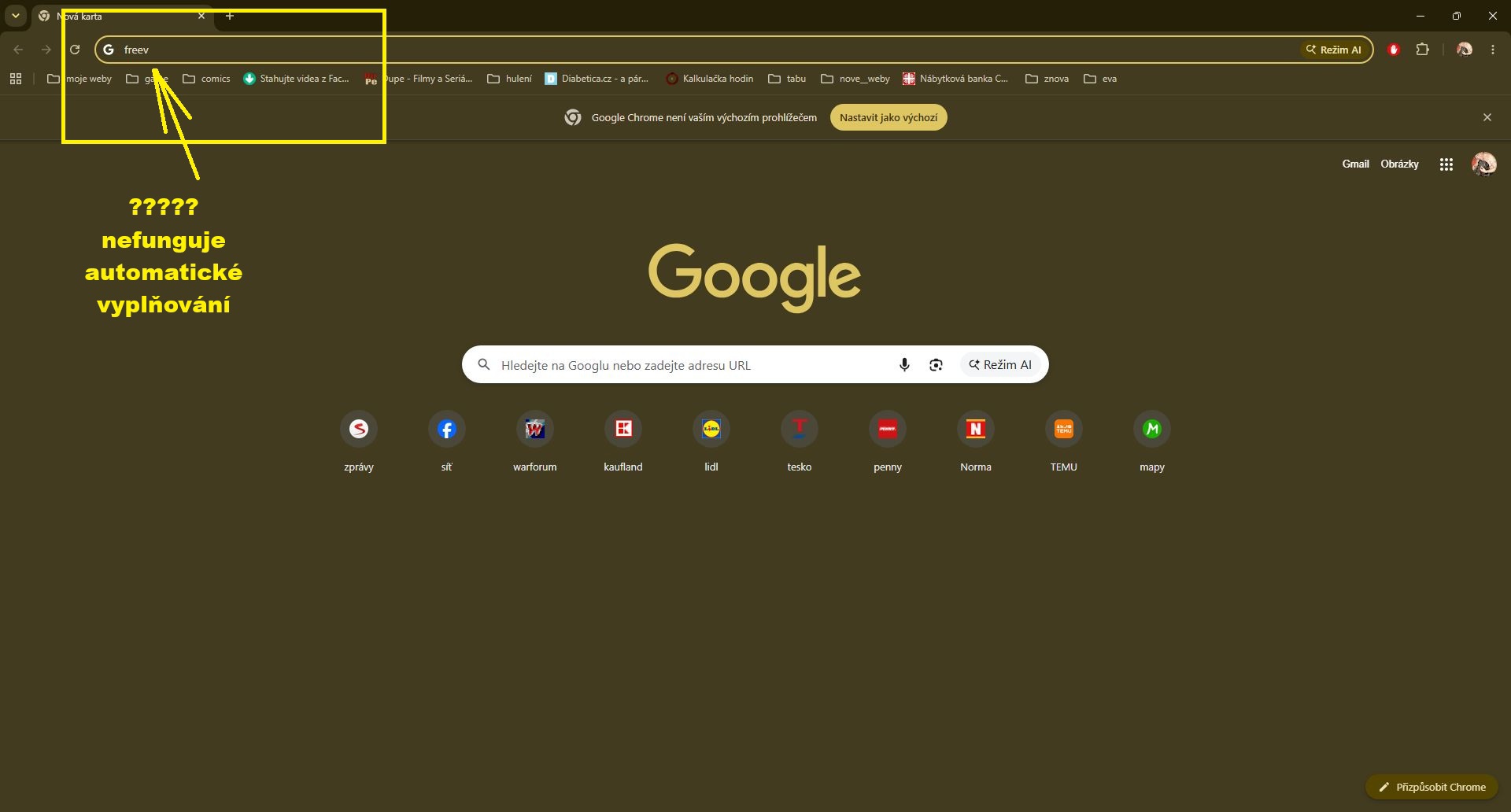Open the mapy shortcut tile
The height and width of the screenshot is (812, 1511).
tap(1152, 441)
